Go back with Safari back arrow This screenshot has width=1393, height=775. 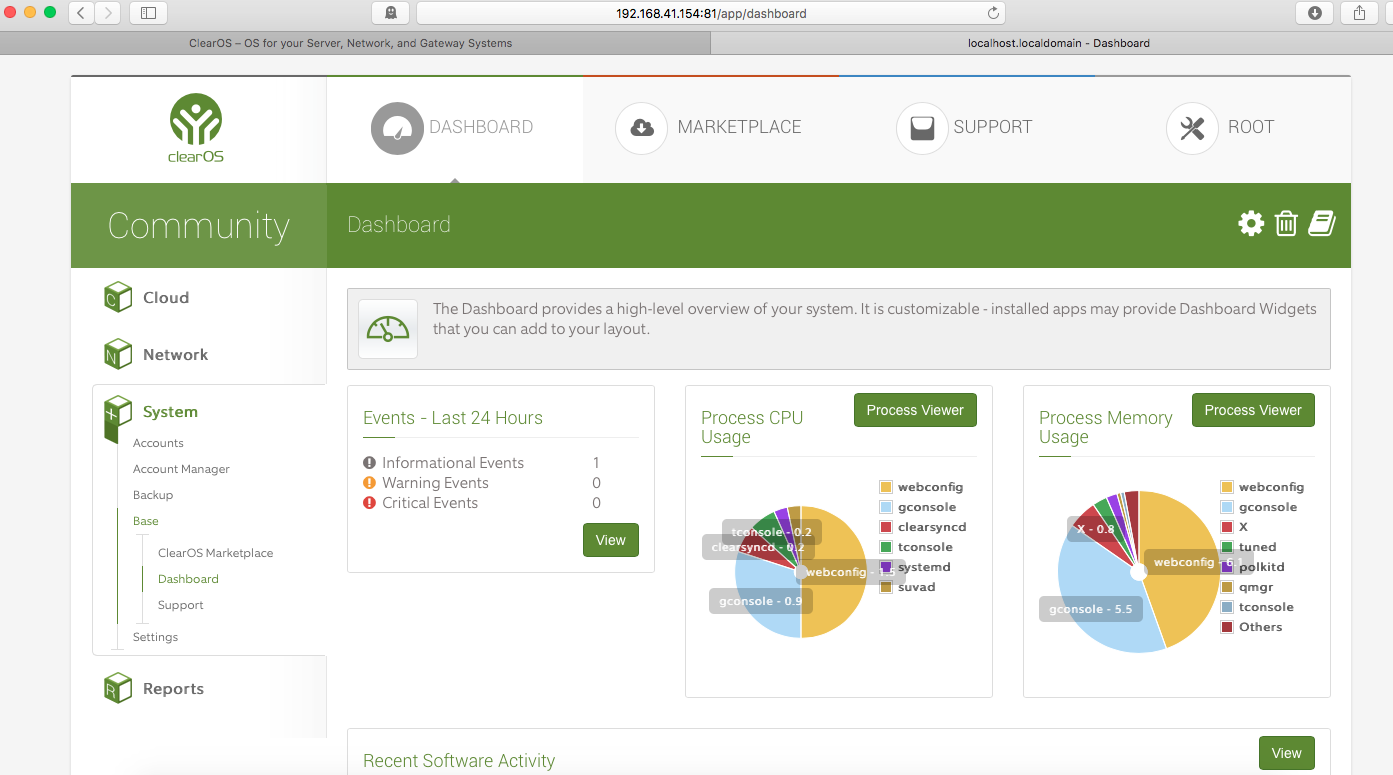pos(81,13)
